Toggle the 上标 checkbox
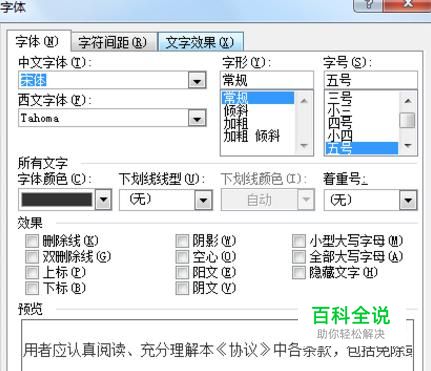This screenshot has height=371, width=431. [x=32, y=273]
